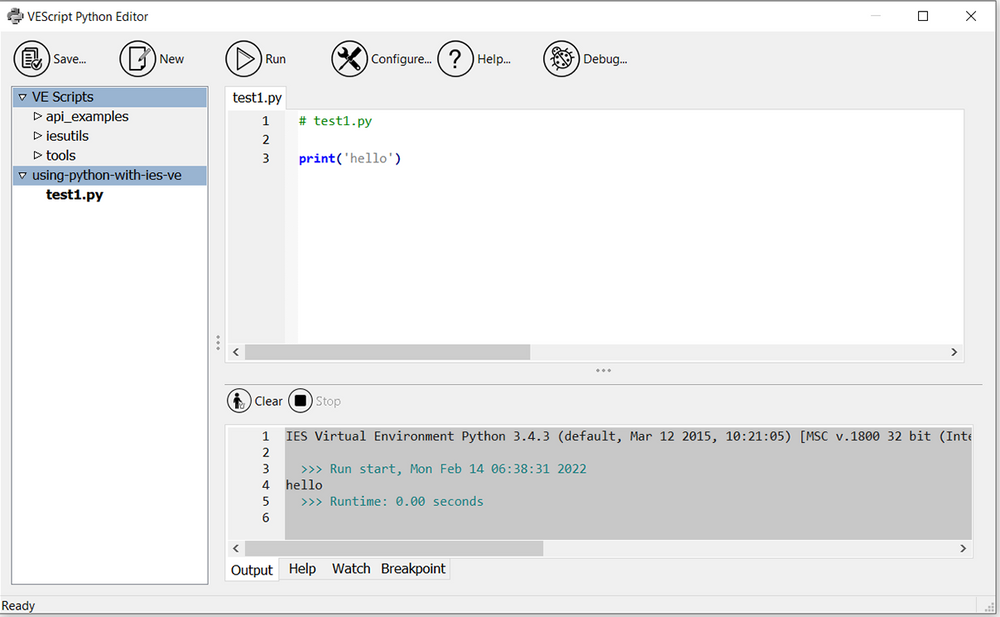1000x617 pixels.
Task: Select the Help tab near Output
Action: point(302,568)
